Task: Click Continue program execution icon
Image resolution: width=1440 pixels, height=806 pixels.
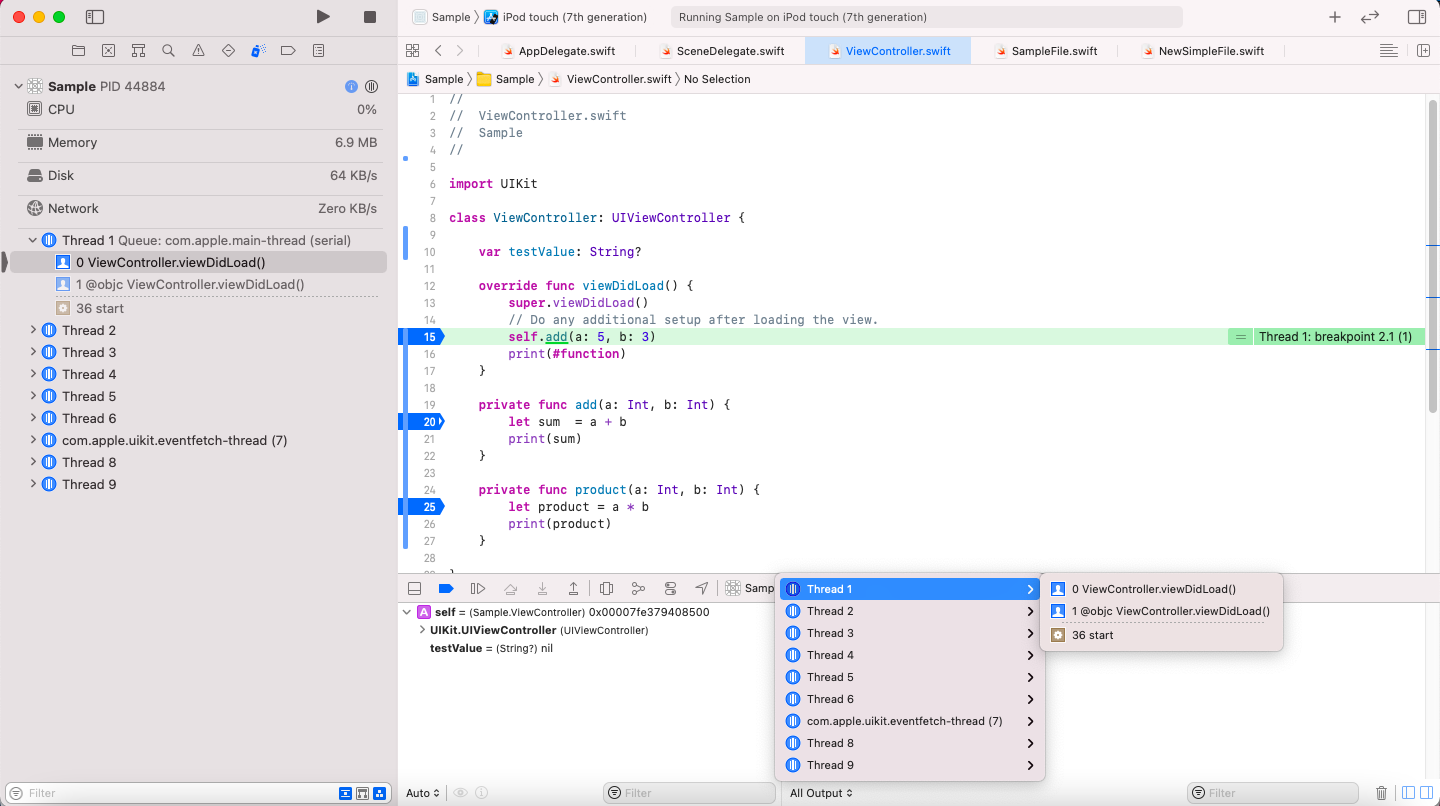Action: point(478,588)
